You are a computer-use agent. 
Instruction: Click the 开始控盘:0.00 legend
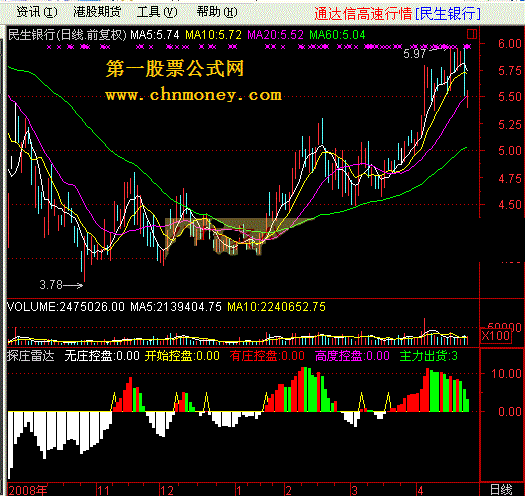[x=182, y=356]
